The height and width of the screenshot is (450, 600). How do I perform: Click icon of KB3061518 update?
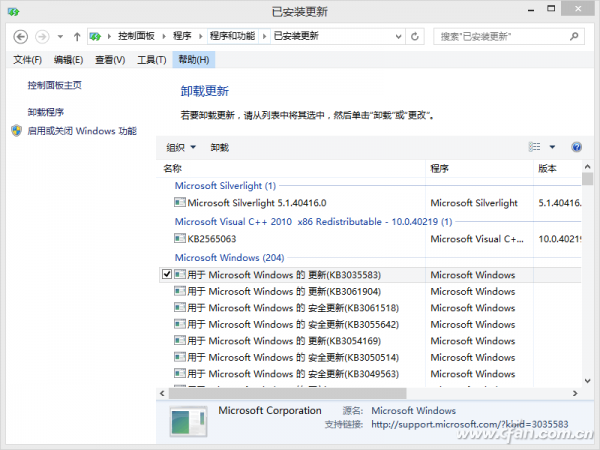179,307
